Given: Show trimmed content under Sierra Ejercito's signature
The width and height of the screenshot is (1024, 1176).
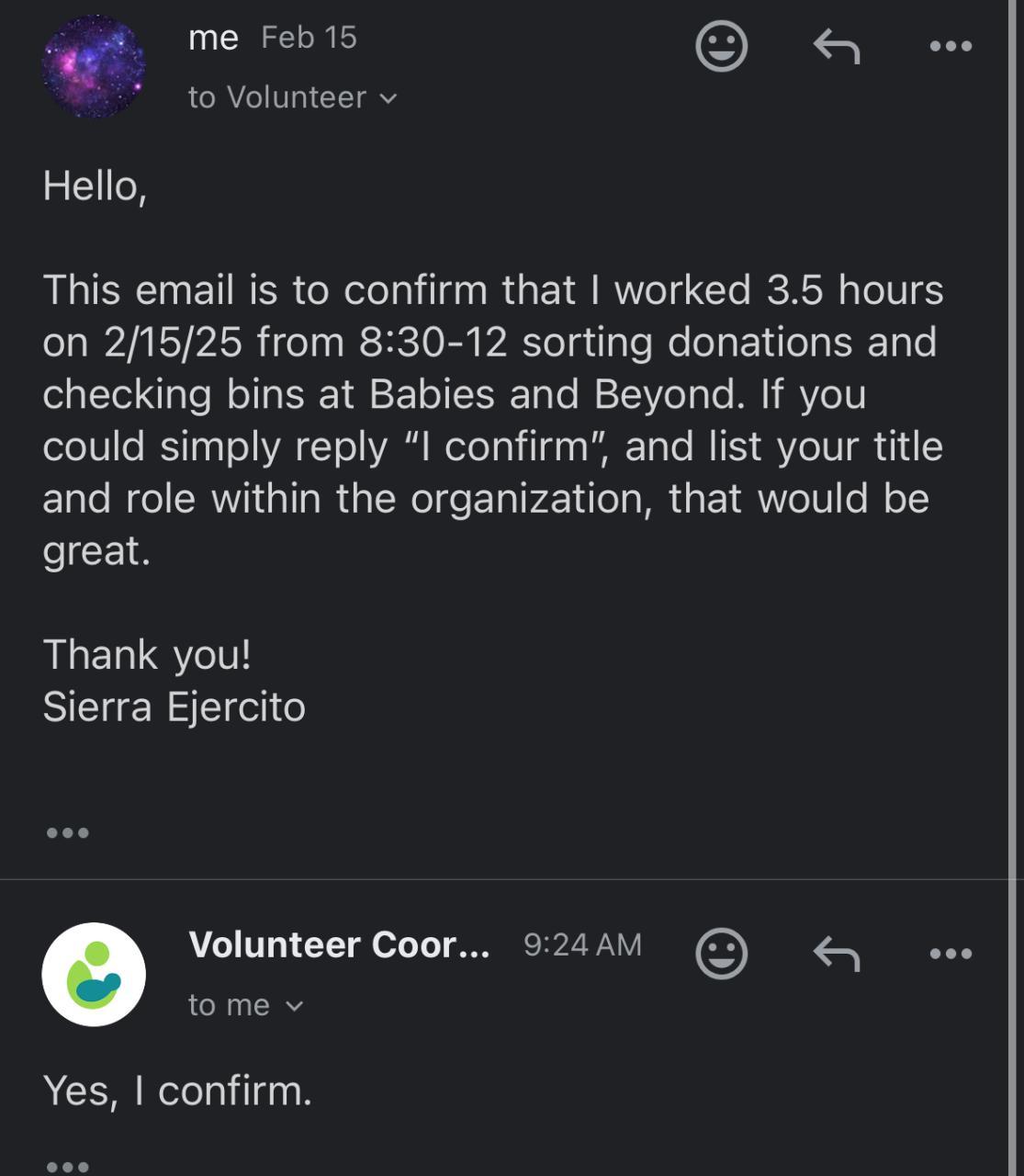Looking at the screenshot, I should 67,832.
